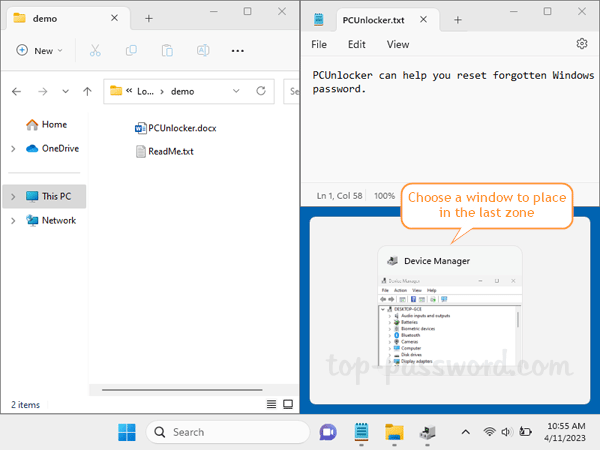
Task: Open the View menu in Notepad
Action: (x=398, y=44)
